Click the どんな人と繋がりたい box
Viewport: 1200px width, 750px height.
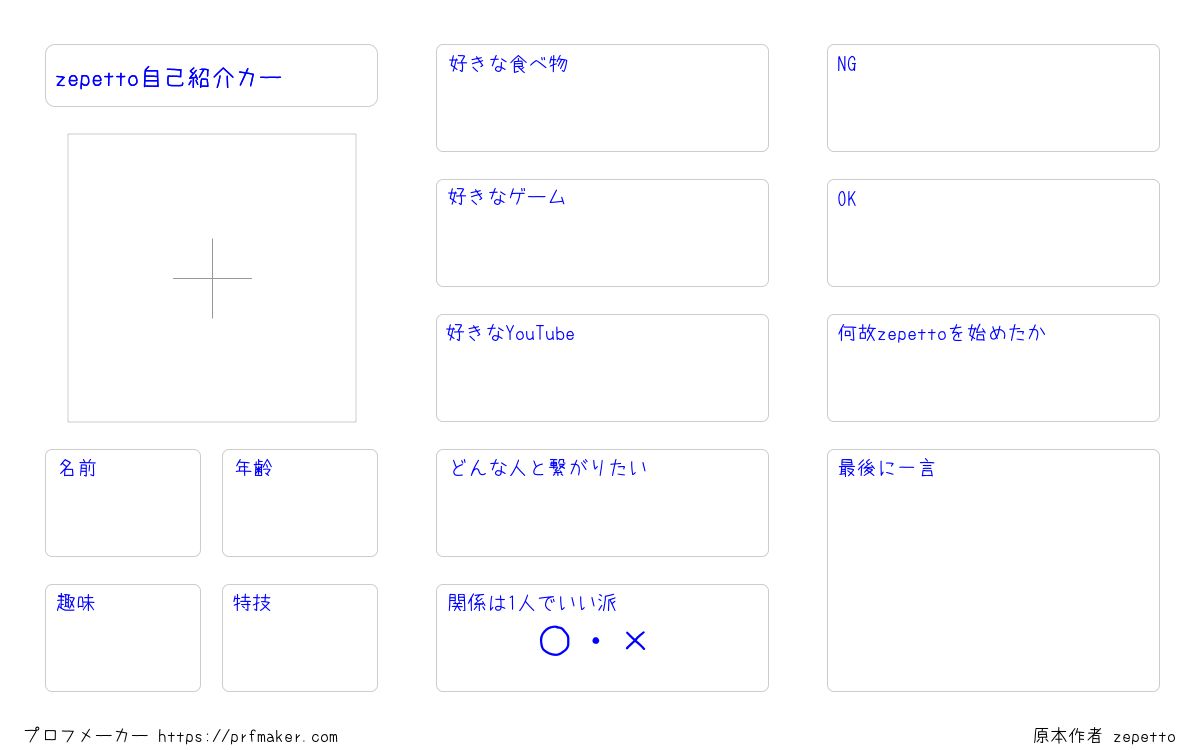[x=602, y=503]
